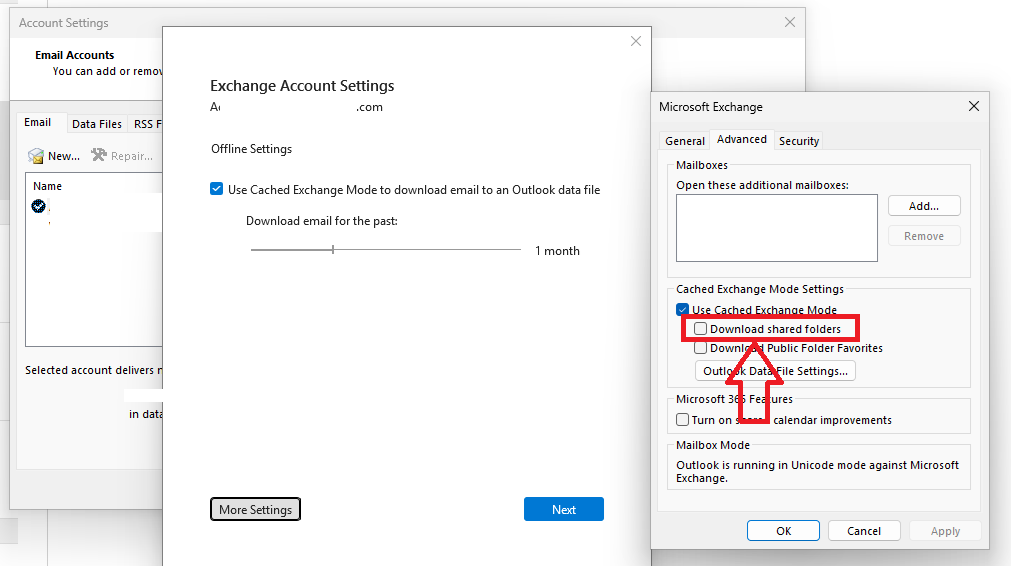Click the additional mailboxes list box
1011x566 pixels.
coord(777,228)
